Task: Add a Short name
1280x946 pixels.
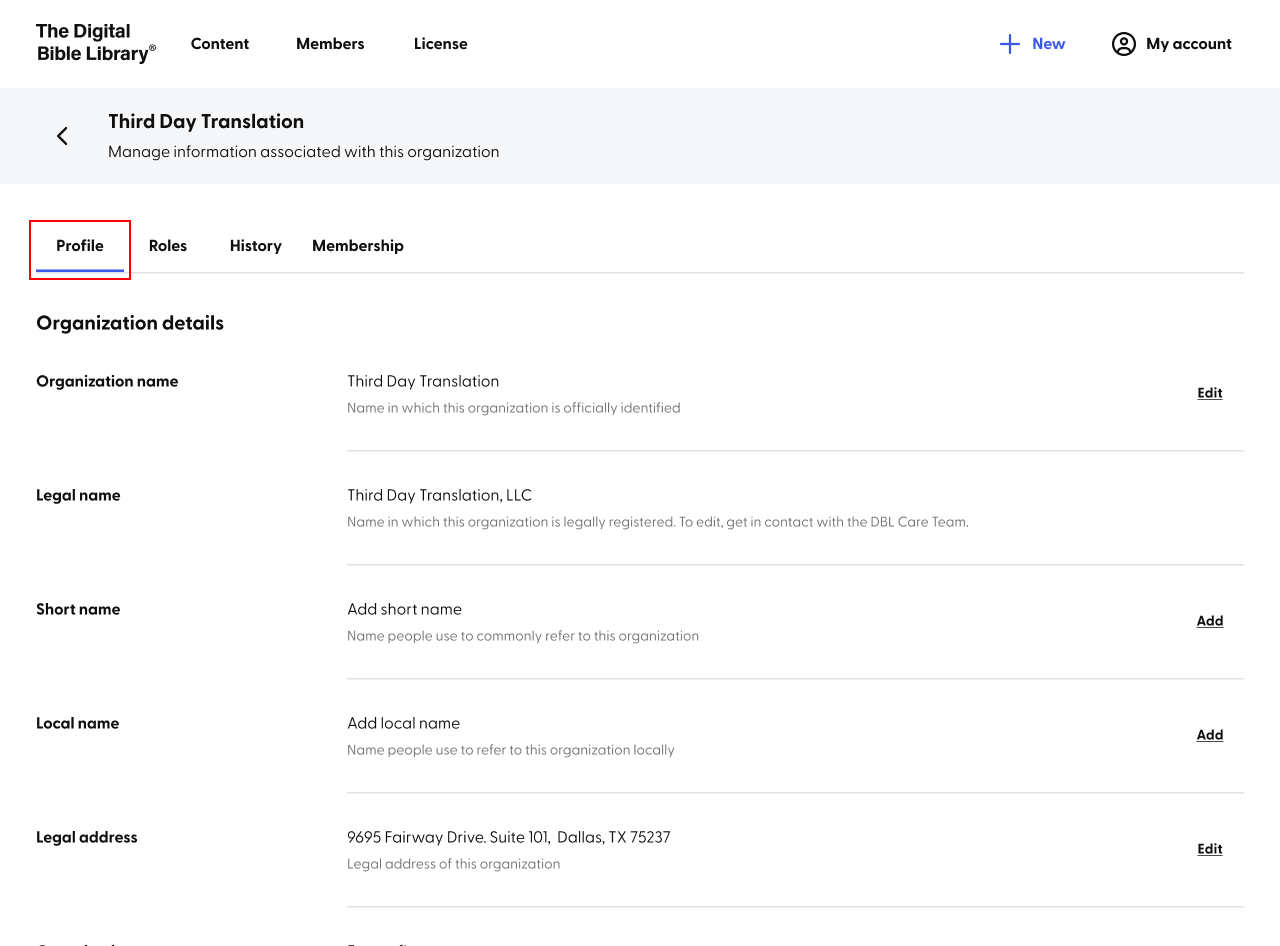Action: pos(1210,621)
